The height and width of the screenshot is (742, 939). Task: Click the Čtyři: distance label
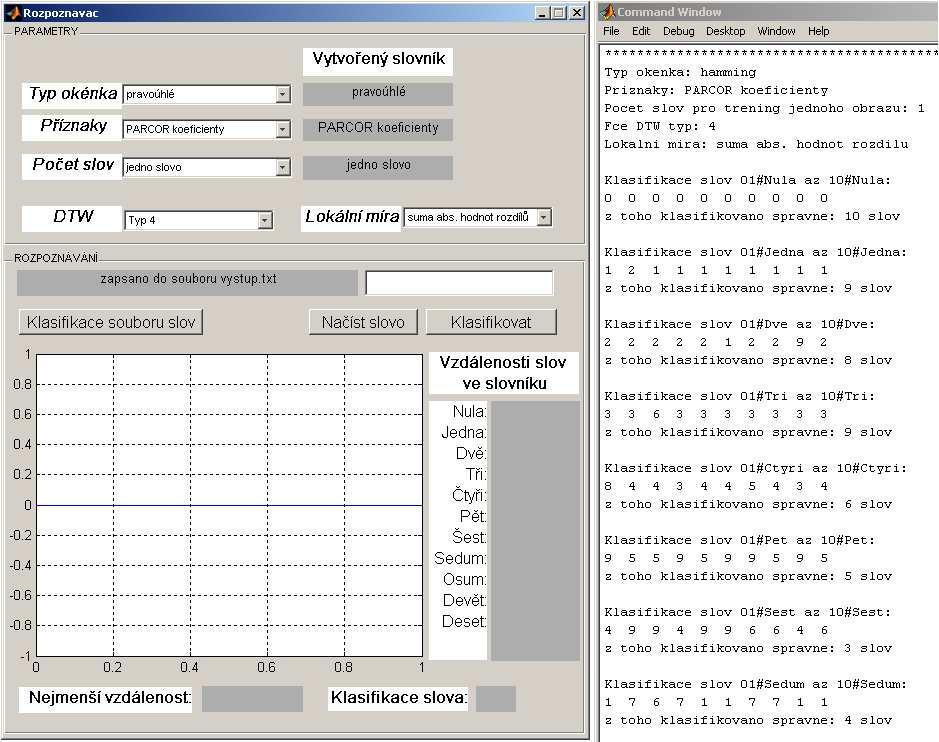pyautogui.click(x=470, y=496)
